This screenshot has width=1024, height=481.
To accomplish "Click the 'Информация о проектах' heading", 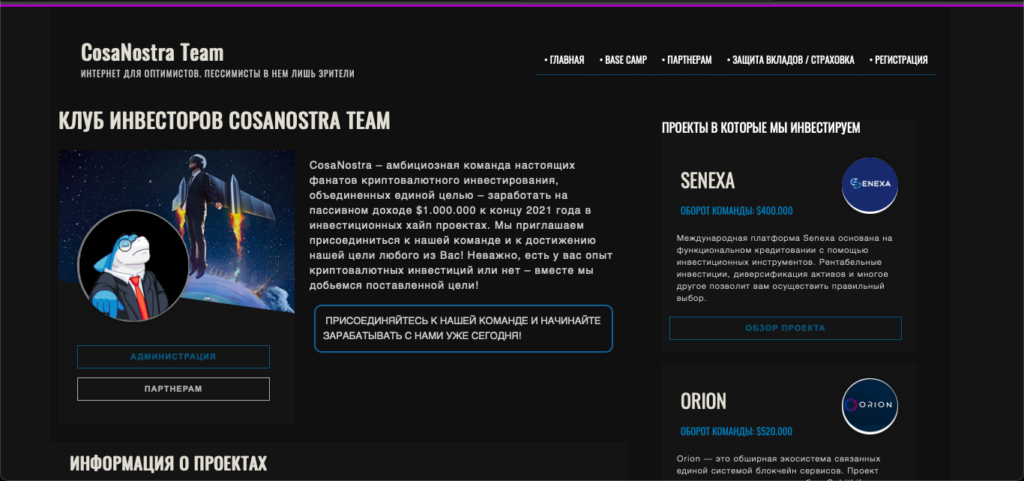I will (168, 463).
